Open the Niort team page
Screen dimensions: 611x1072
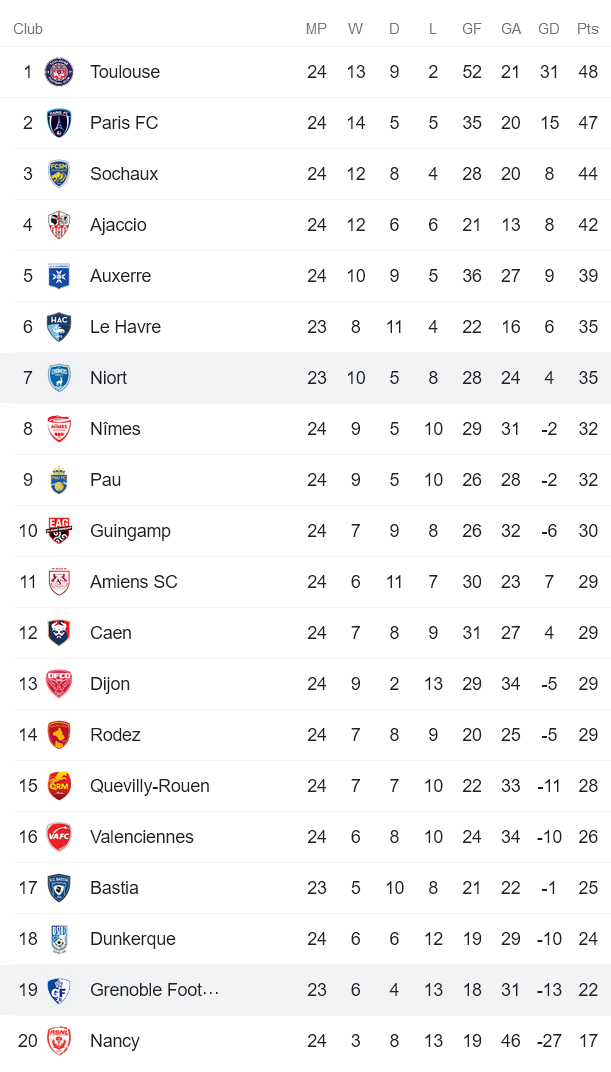108,377
